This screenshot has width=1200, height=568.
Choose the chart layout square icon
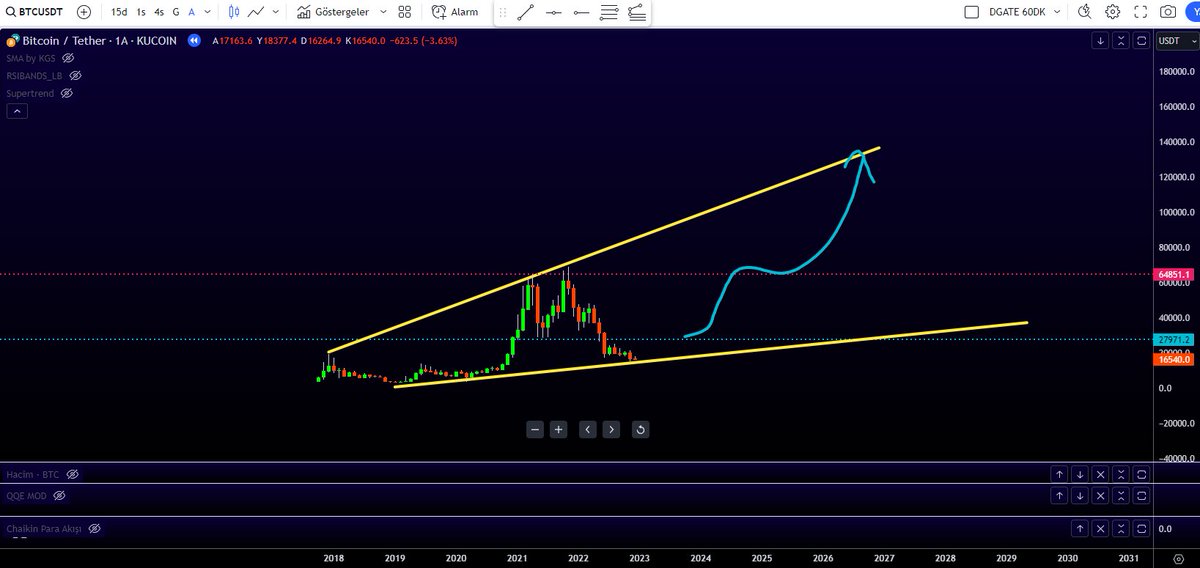[x=972, y=12]
